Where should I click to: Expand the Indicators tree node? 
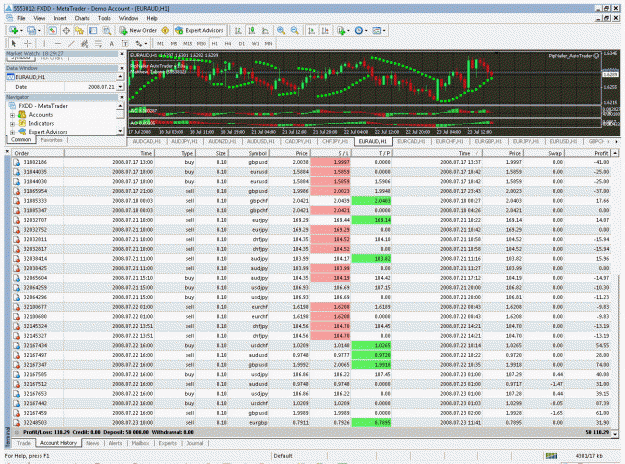(x=12, y=124)
